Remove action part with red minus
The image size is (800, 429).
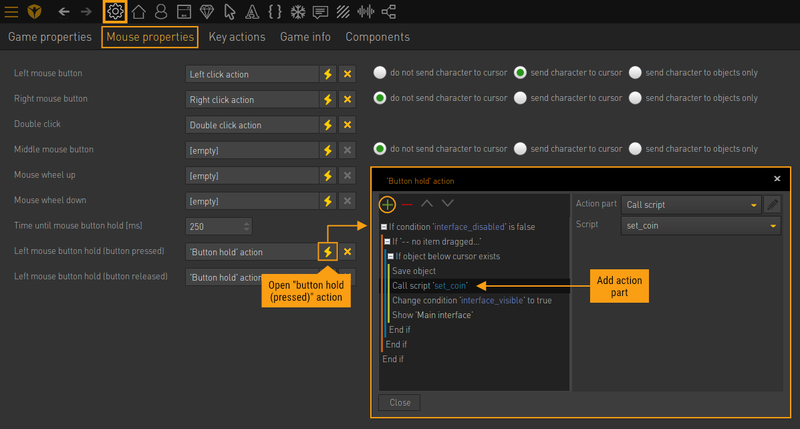pos(407,205)
